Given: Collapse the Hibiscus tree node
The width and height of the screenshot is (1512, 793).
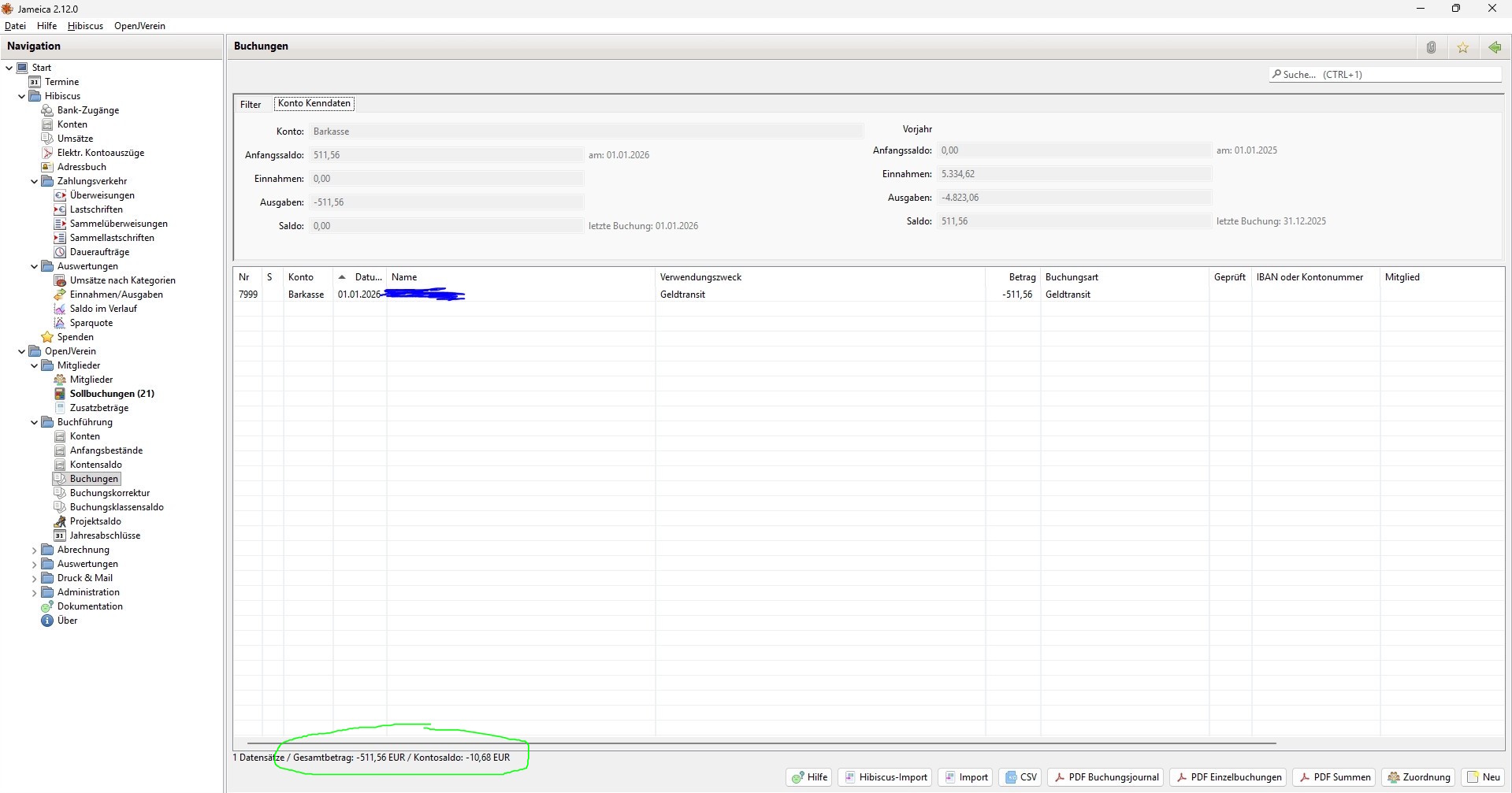Looking at the screenshot, I should pyautogui.click(x=21, y=96).
